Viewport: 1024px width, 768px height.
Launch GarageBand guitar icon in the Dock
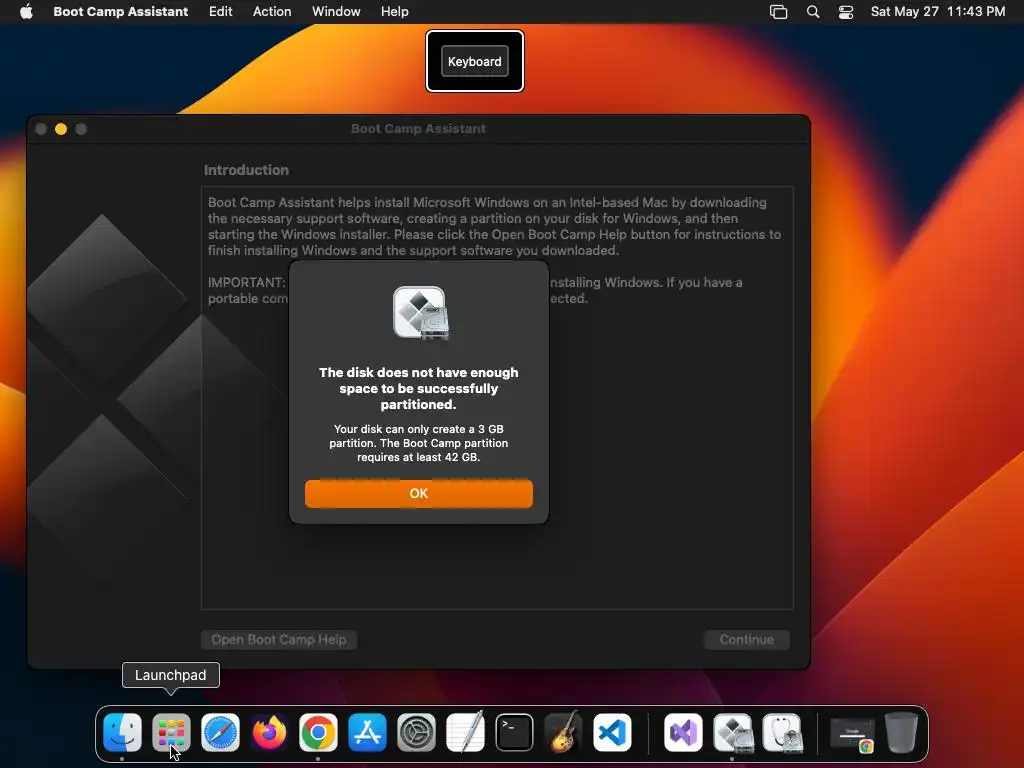pyautogui.click(x=563, y=732)
